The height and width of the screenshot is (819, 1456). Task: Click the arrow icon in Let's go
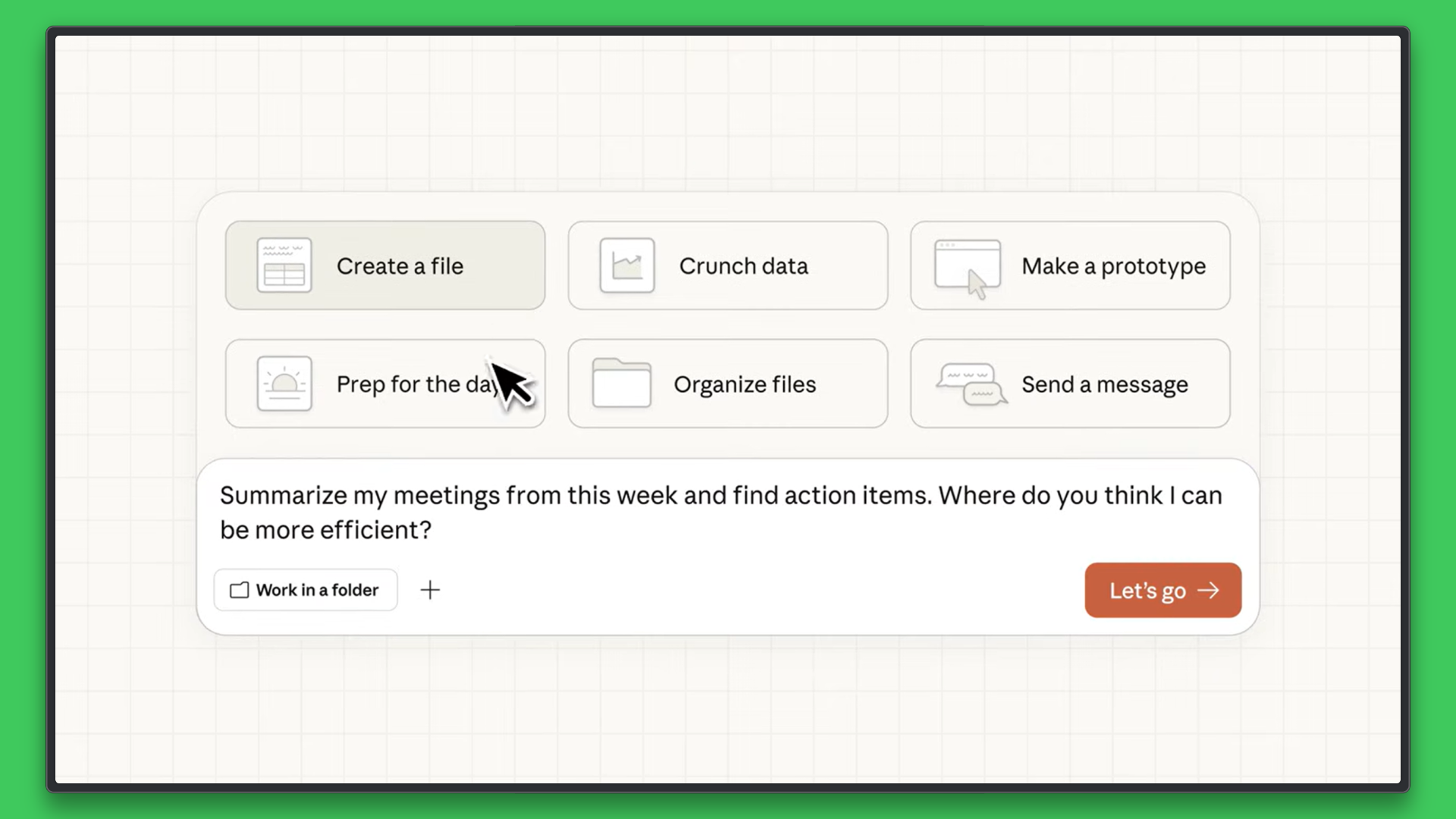(1208, 590)
